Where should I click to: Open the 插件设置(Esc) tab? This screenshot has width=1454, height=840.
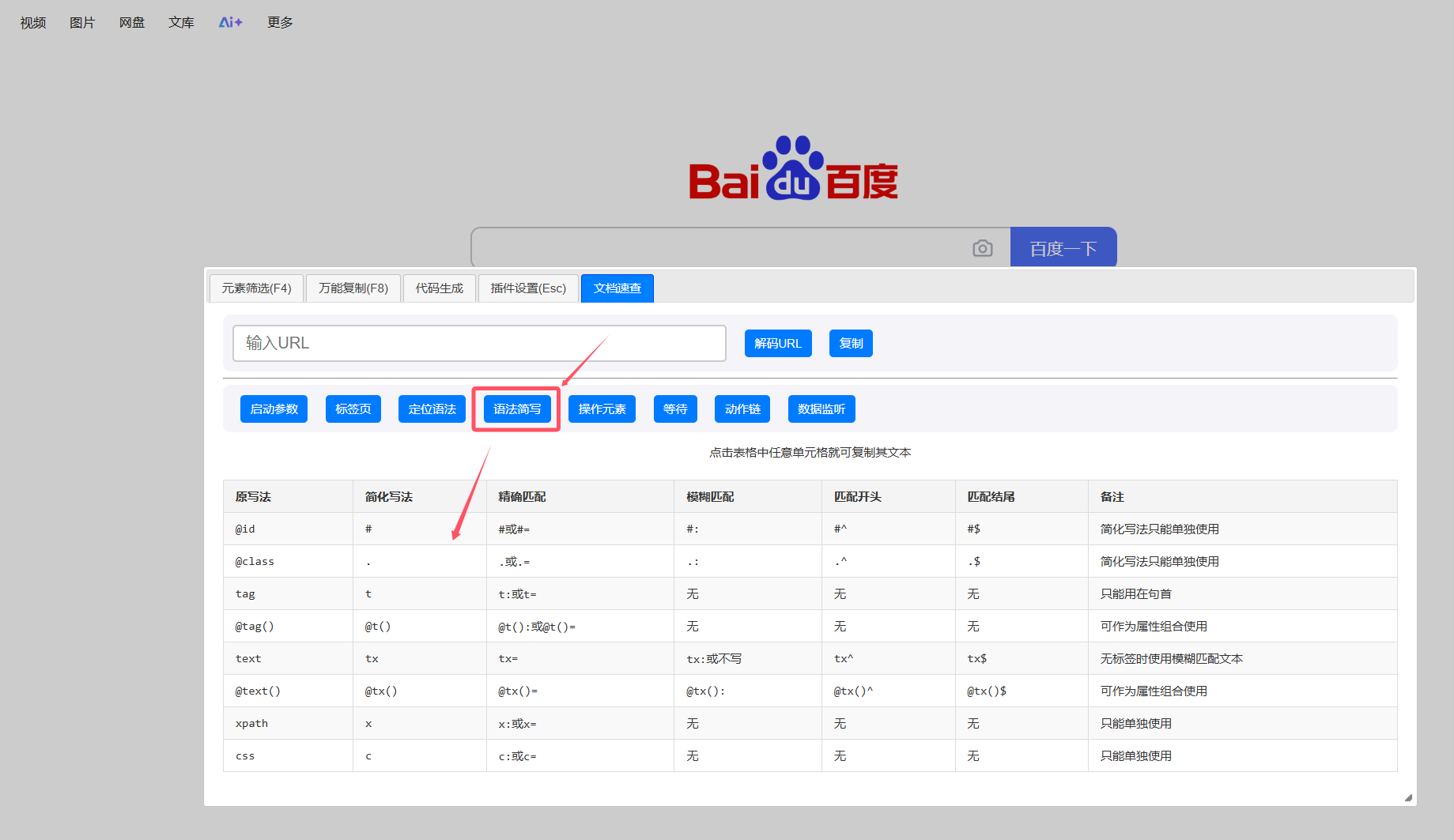(x=528, y=288)
